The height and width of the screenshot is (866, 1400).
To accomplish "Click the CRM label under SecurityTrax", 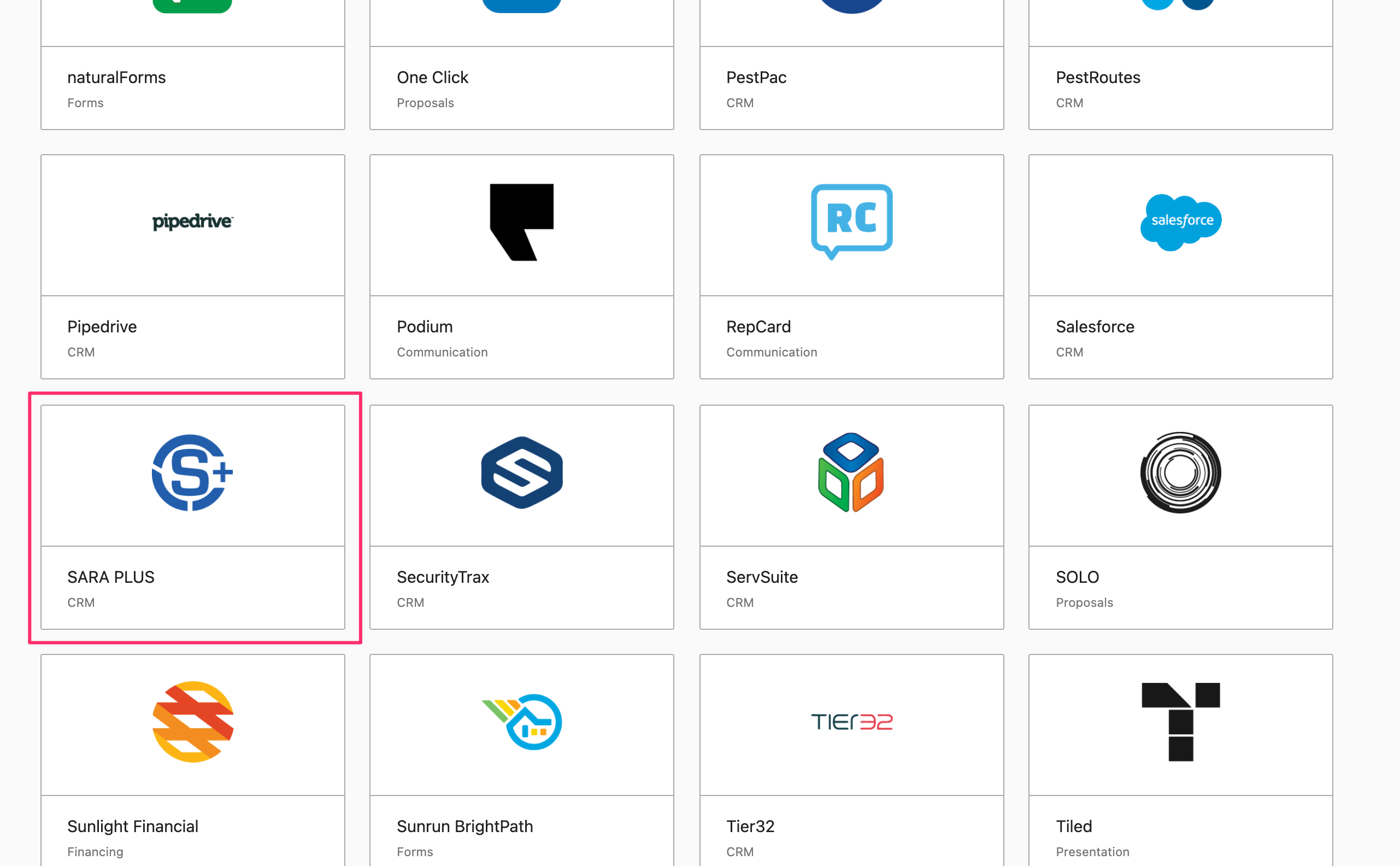I will 410,602.
